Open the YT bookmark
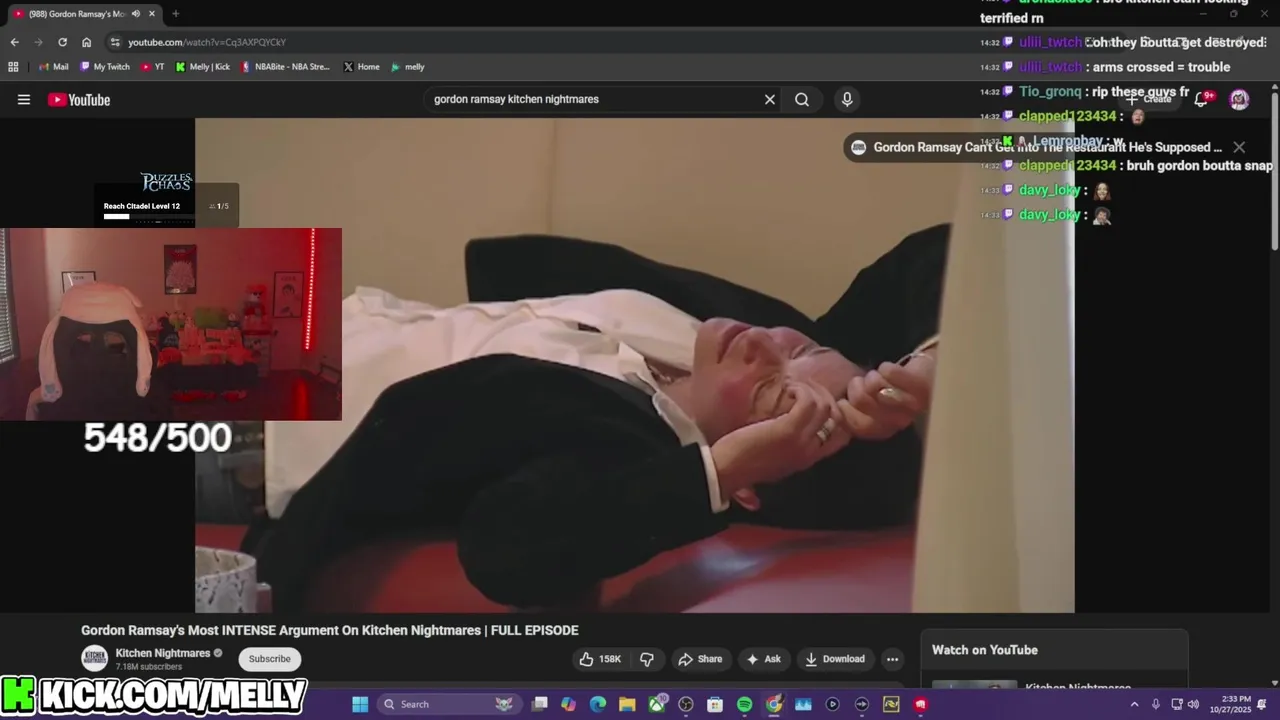This screenshot has height=720, width=1280. coord(153,67)
